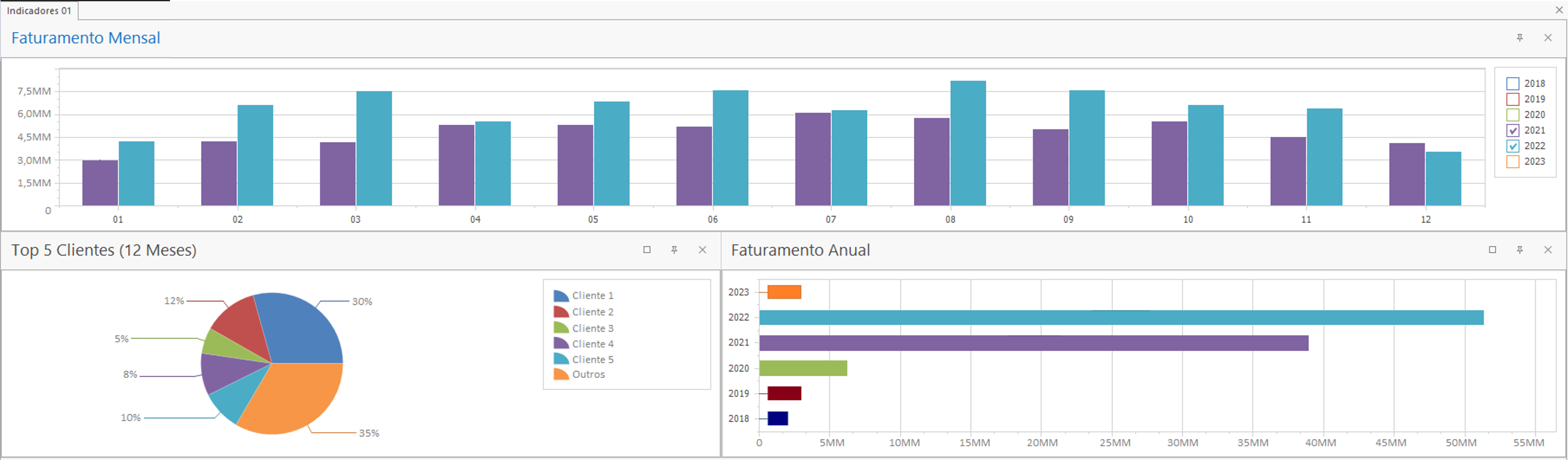Close the Top 5 Clientes panel
Viewport: 1568px width, 460px height.
pyautogui.click(x=702, y=250)
